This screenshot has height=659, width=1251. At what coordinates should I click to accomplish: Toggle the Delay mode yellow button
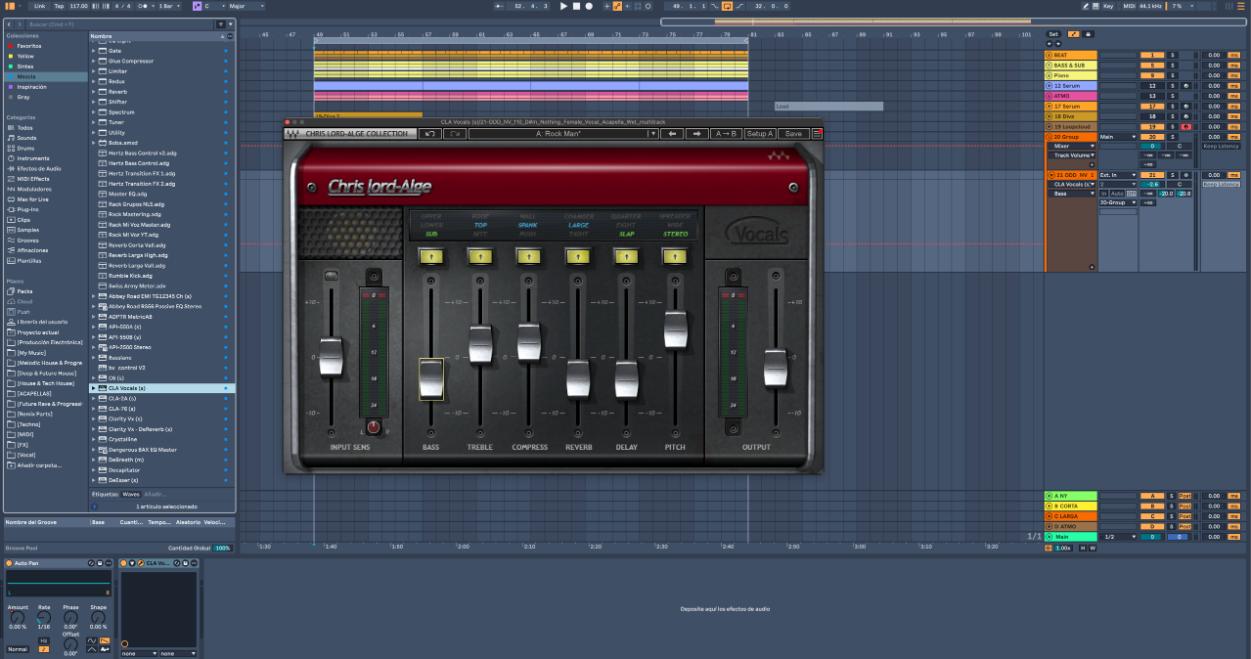[x=626, y=256]
